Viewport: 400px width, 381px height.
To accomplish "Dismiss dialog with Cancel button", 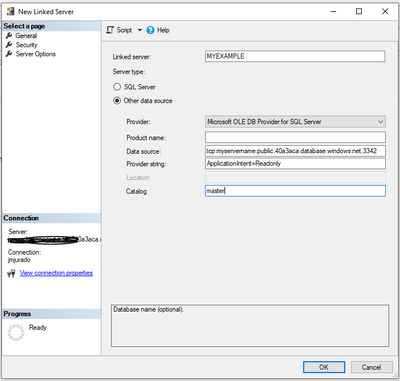I will tap(372, 367).
